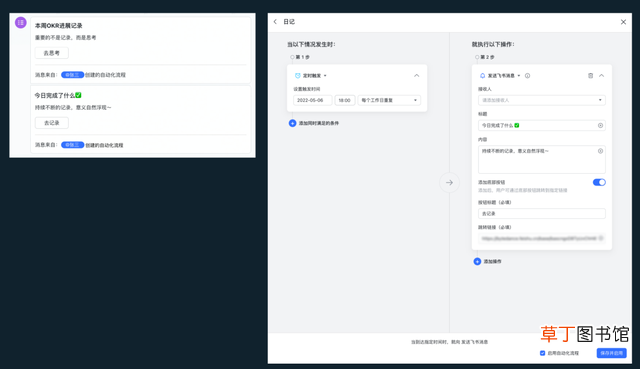Viewport: 640px width, 369px height.
Task: Go back using the arrow beside 日记
Action: pyautogui.click(x=275, y=22)
